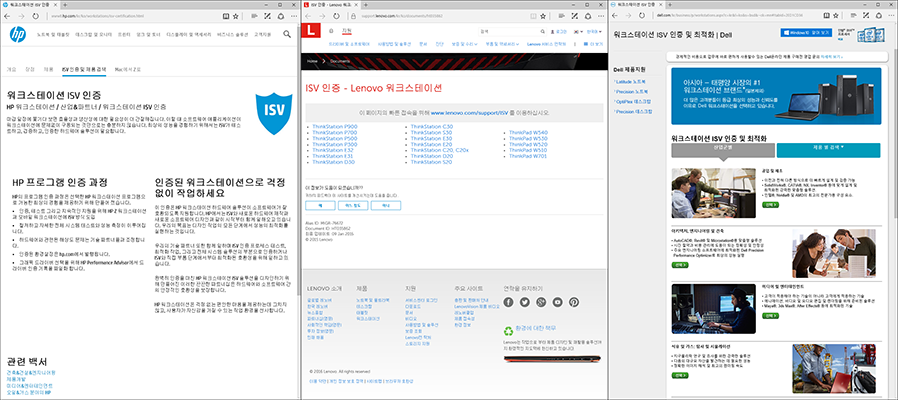Select HP page tab Mac에서 Z로
898x400 pixels.
(126, 69)
